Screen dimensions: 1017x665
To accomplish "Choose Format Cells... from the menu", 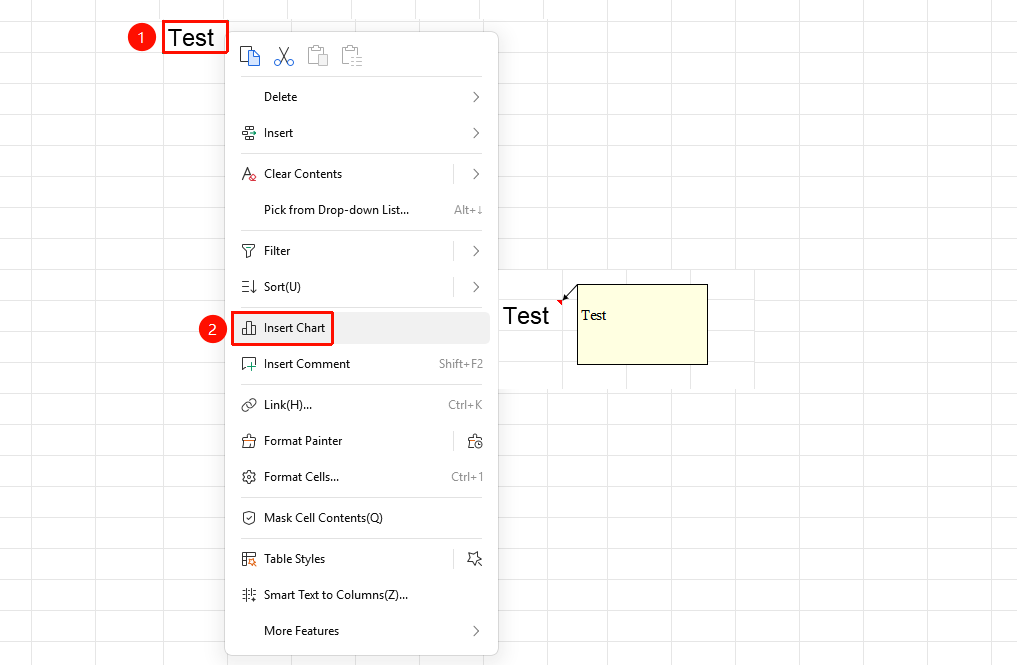I will coord(361,477).
